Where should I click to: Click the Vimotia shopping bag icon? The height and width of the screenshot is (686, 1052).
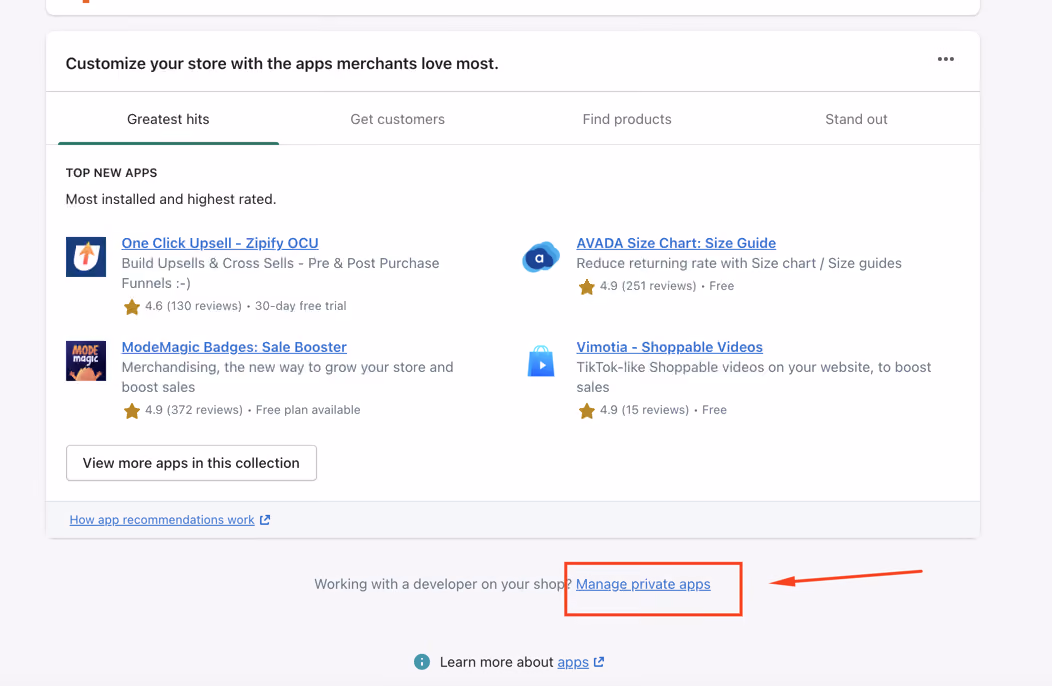tap(541, 360)
